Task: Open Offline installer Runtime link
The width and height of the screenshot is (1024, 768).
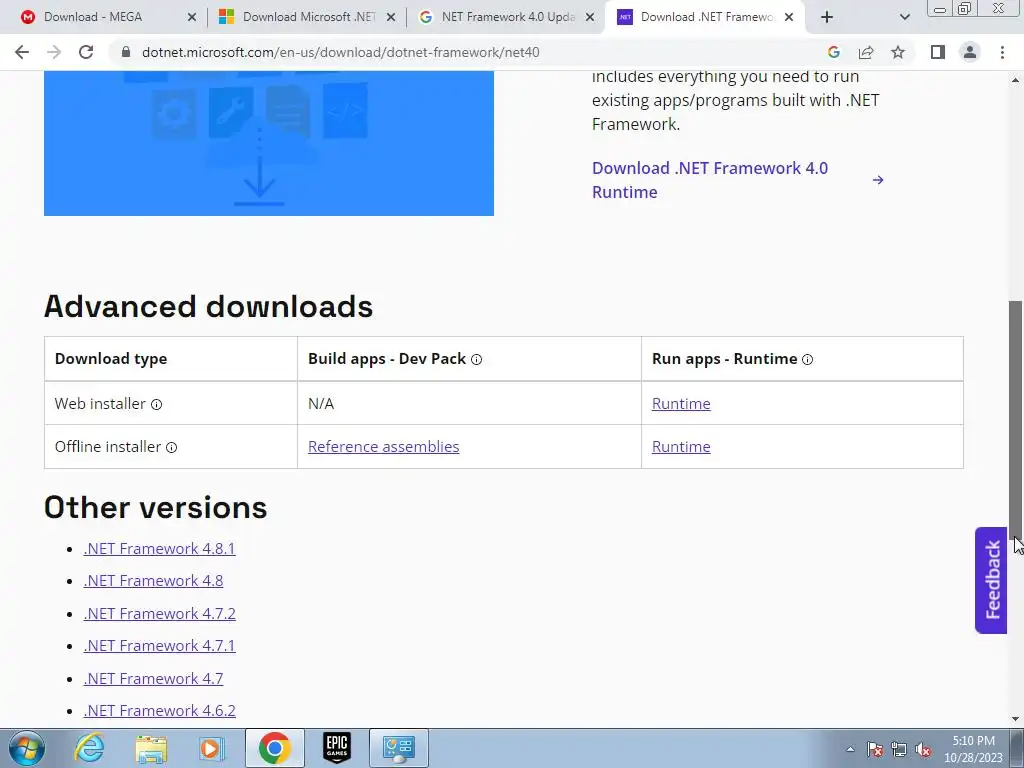Action: point(681,447)
